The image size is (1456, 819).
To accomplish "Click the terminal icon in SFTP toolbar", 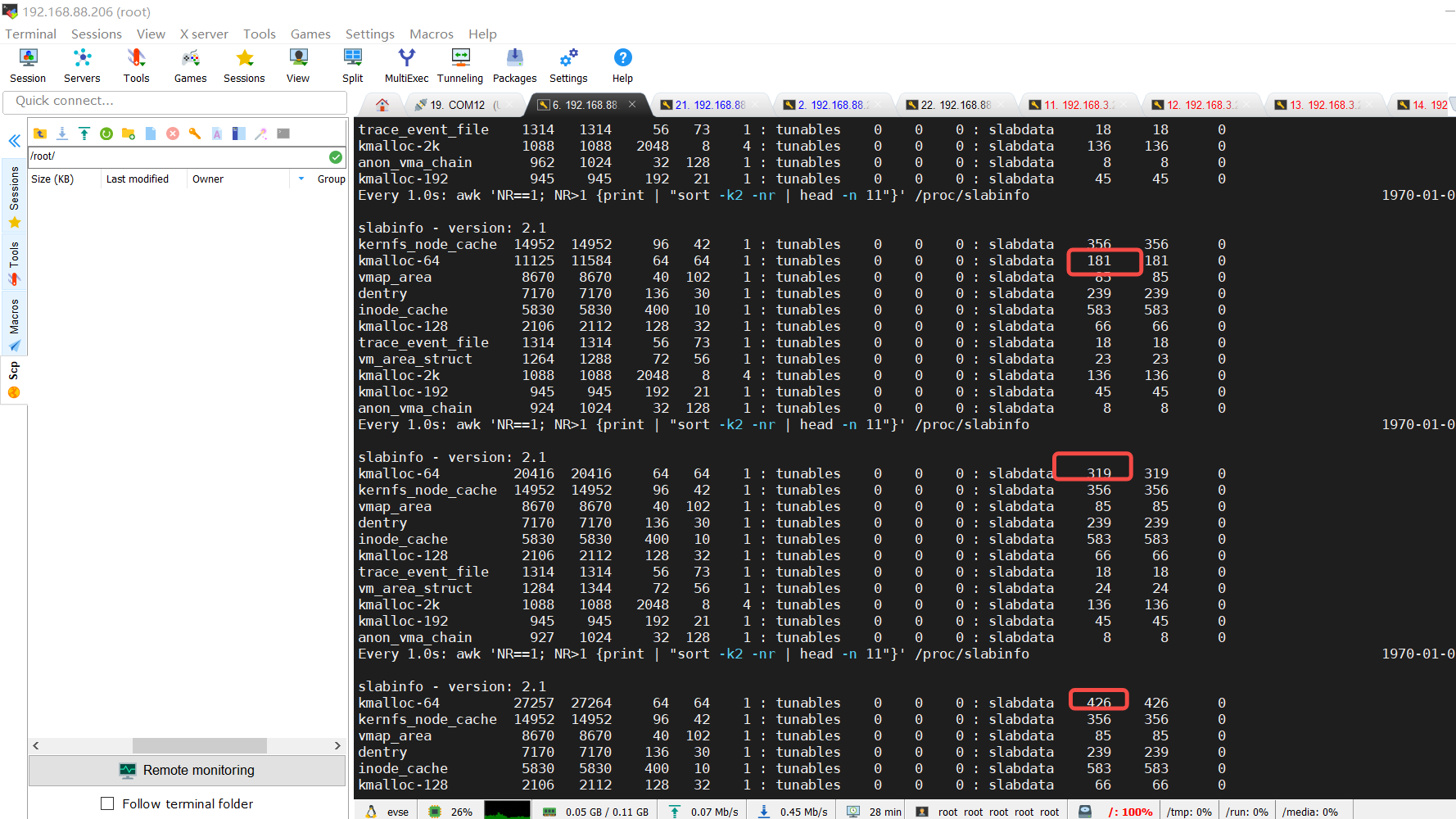I will coord(283,133).
